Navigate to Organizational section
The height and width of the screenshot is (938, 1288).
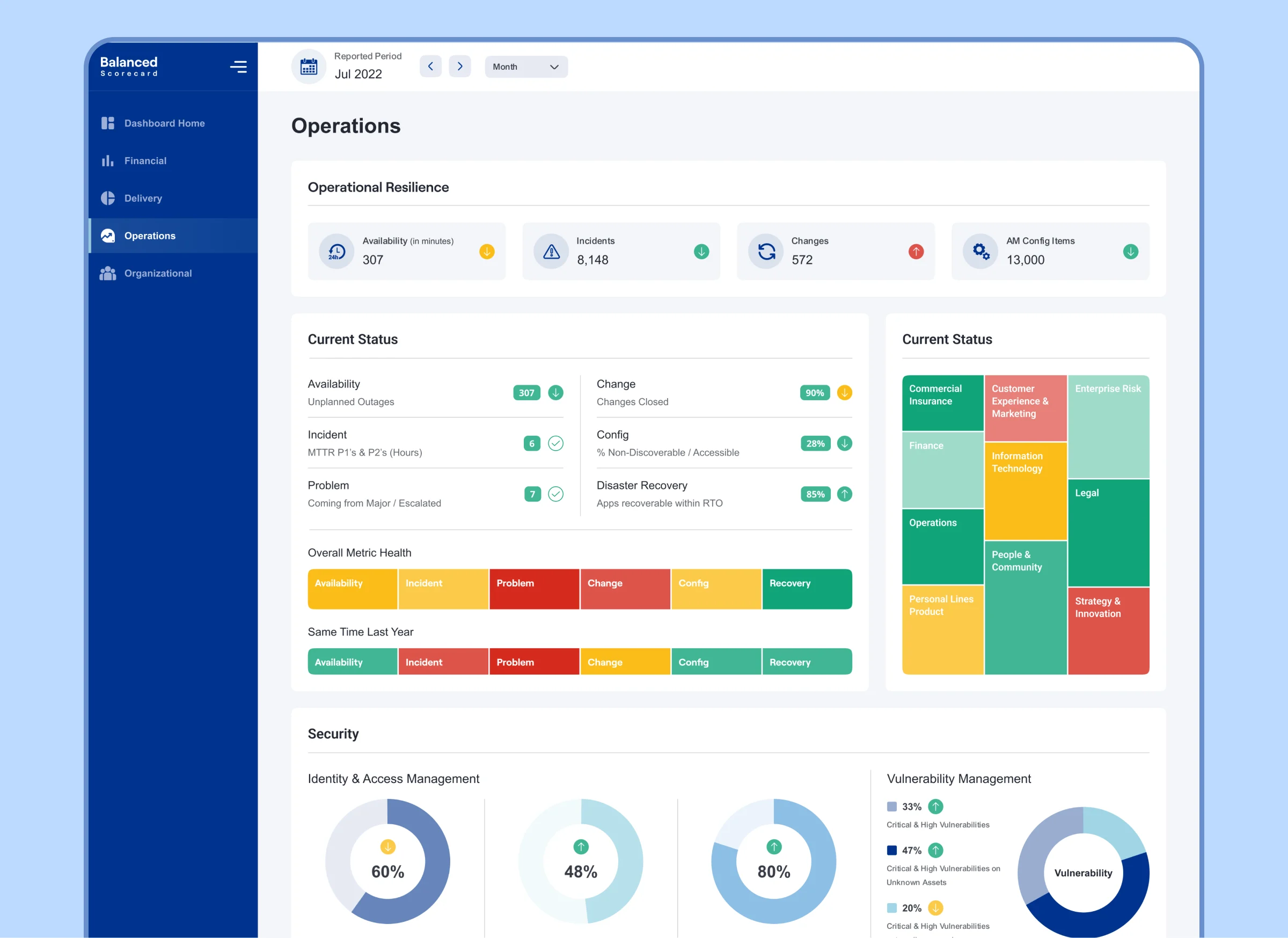[173, 273]
